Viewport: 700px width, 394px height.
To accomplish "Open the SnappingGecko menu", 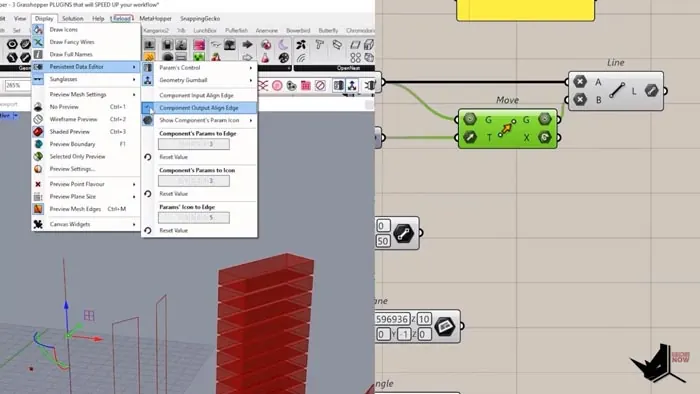I will tap(200, 18).
